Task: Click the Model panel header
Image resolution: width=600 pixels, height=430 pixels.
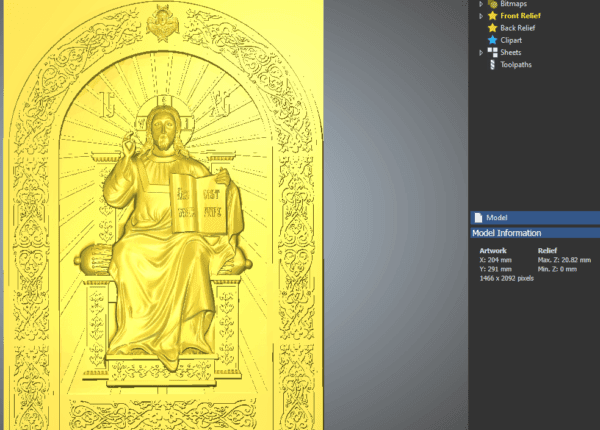Action: 535,218
